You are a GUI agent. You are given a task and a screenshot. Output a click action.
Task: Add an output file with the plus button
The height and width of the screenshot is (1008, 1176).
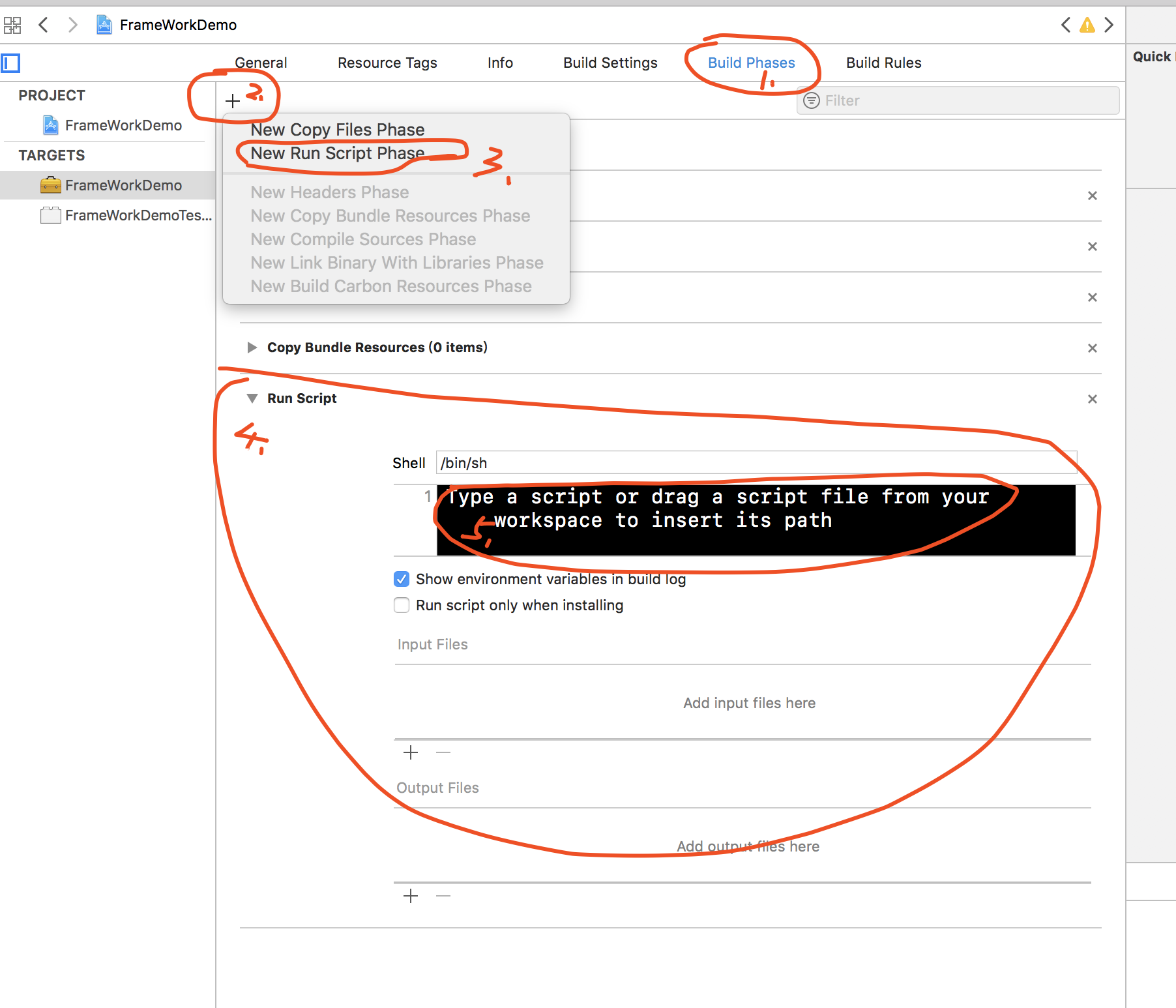pos(411,897)
